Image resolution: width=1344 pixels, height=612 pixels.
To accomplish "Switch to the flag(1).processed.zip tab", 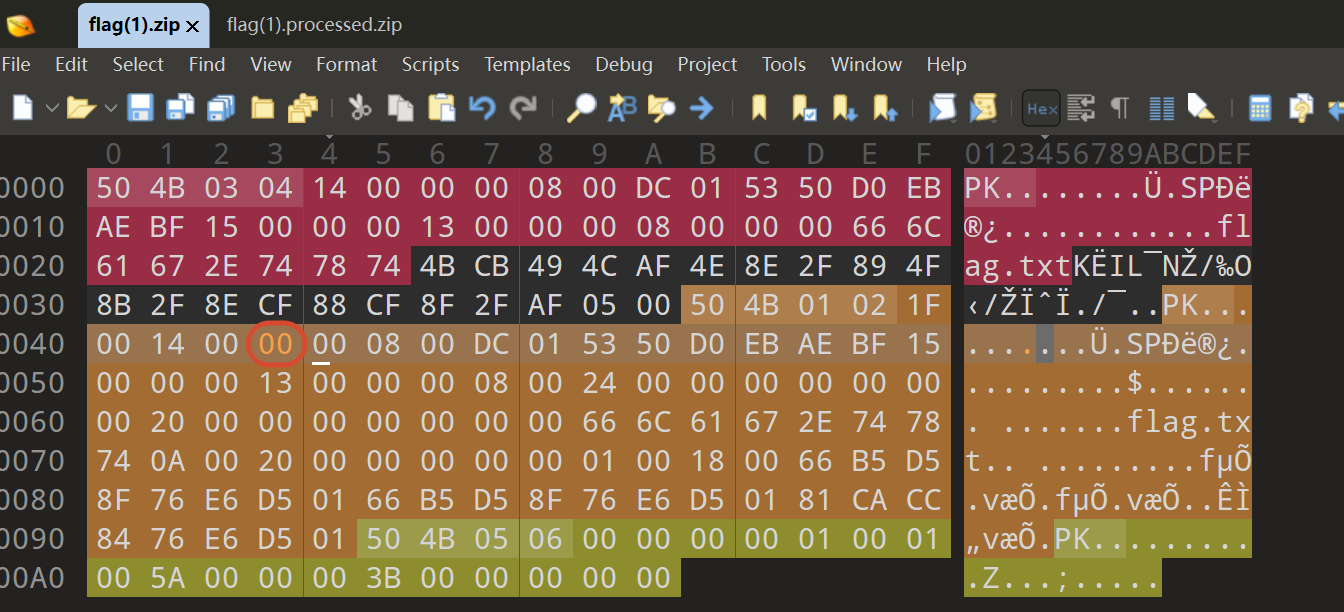I will point(315,25).
